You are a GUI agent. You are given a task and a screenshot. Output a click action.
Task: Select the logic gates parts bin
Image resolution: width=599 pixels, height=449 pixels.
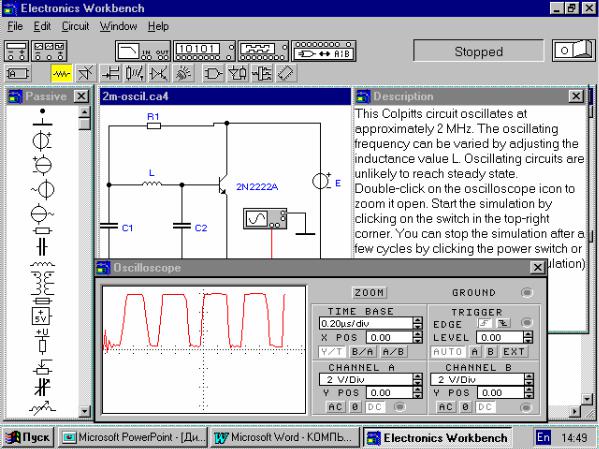(x=213, y=73)
